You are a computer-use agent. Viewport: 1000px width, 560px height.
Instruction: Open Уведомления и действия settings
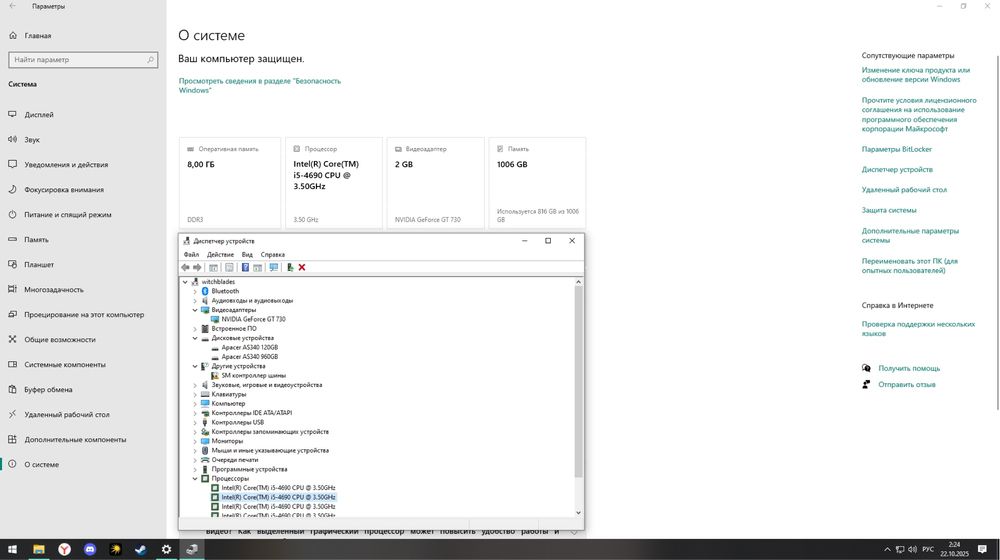[66, 165]
